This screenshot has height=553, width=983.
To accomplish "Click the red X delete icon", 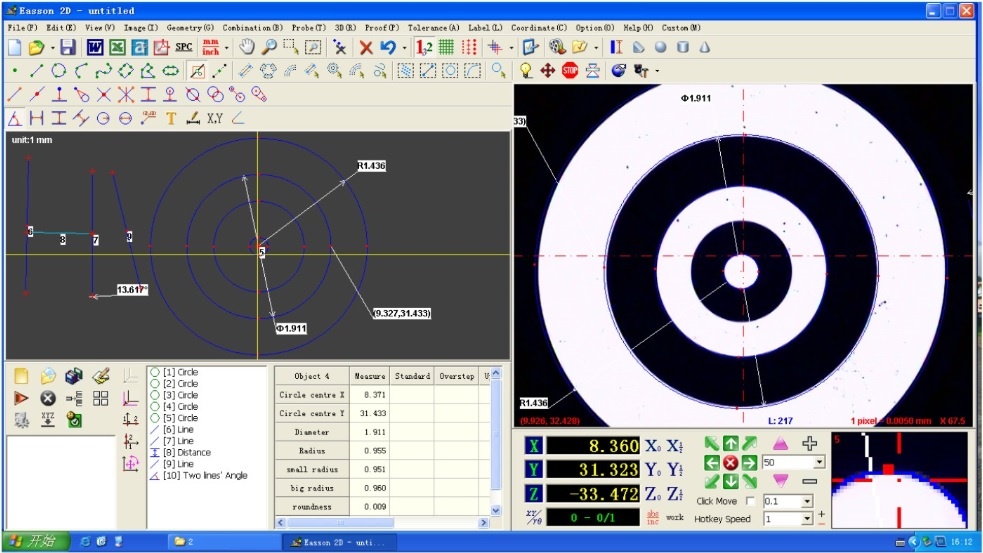I will (366, 47).
